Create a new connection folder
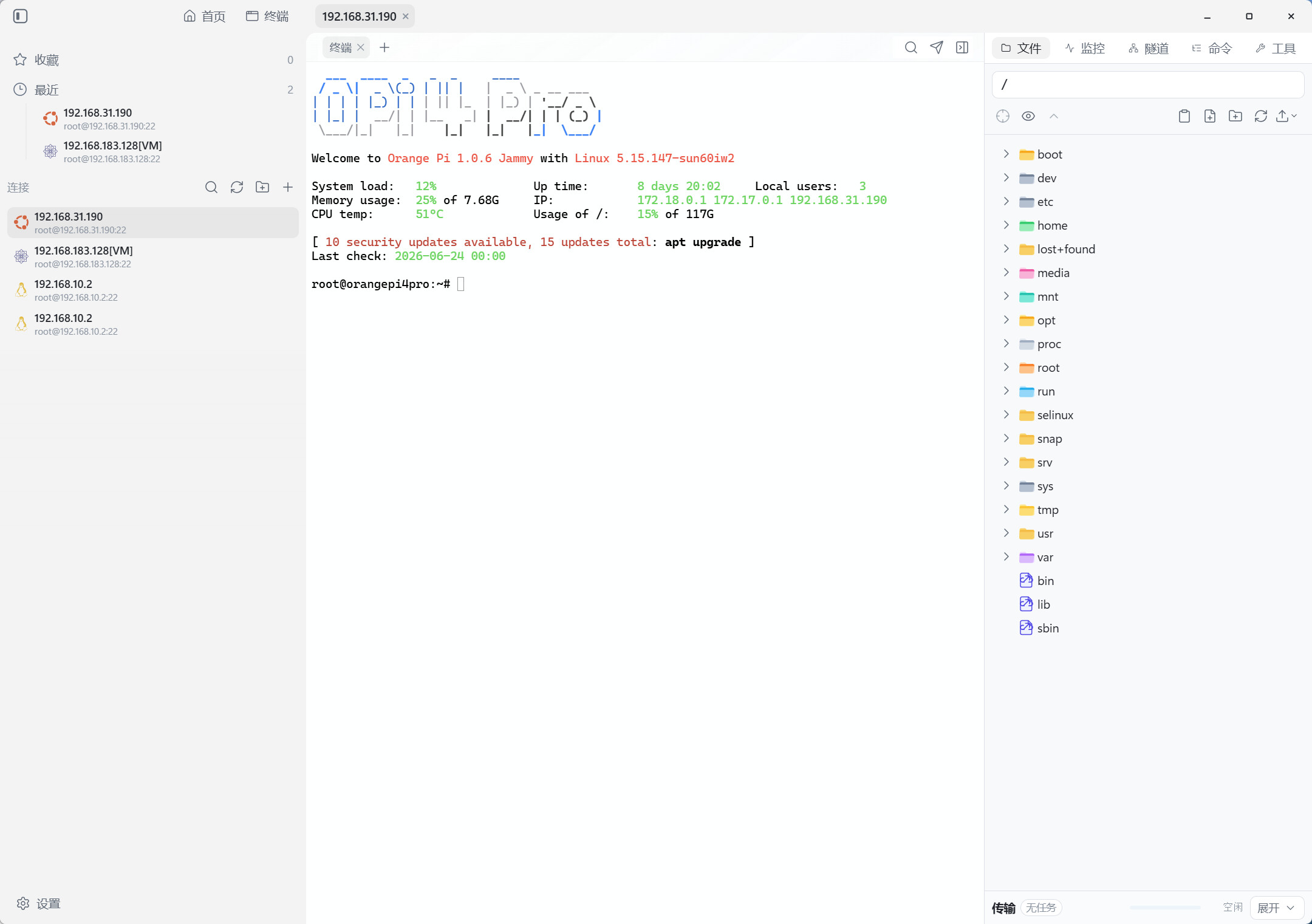 pos(262,187)
